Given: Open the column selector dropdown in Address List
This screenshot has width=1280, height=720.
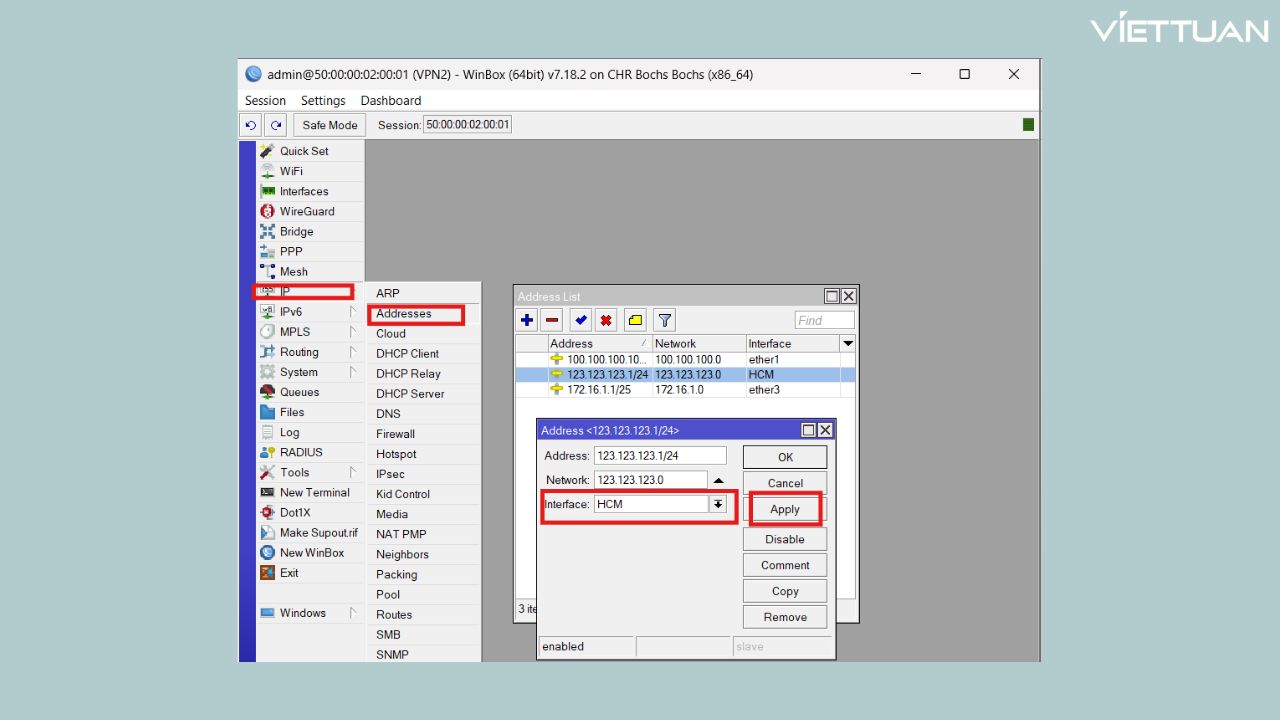Looking at the screenshot, I should click(x=848, y=343).
